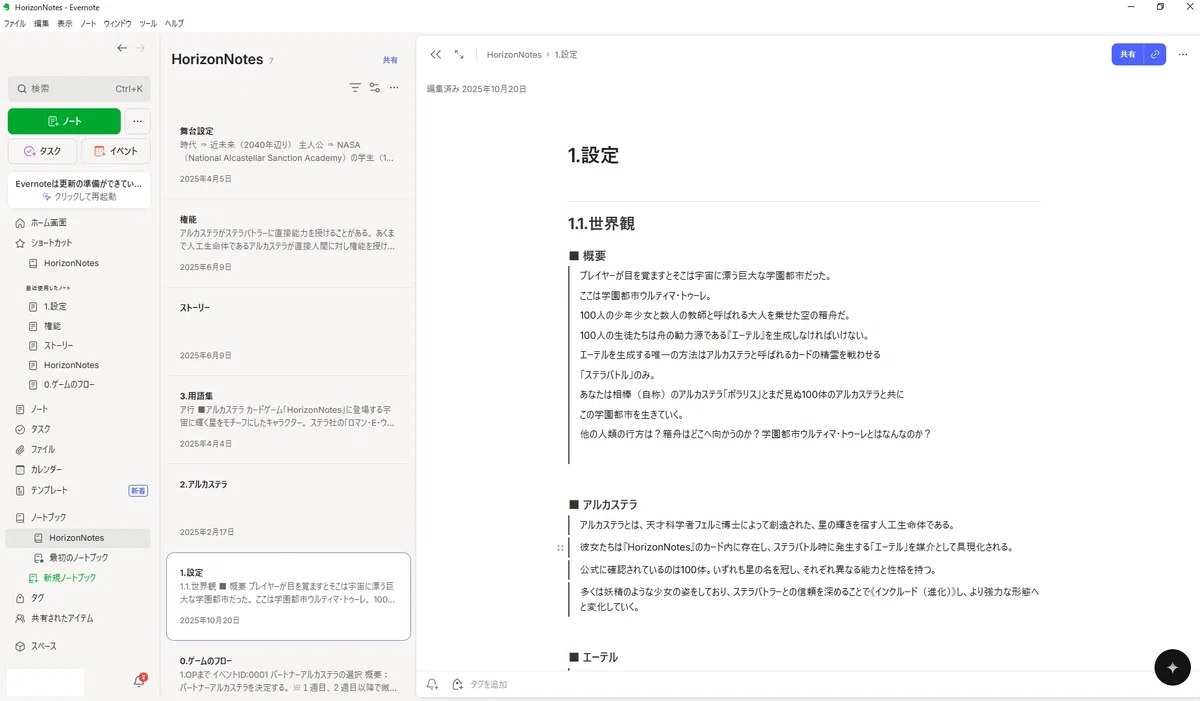Open the notifications bell with badge
Image resolution: width=1200 pixels, height=701 pixels.
pyautogui.click(x=139, y=681)
